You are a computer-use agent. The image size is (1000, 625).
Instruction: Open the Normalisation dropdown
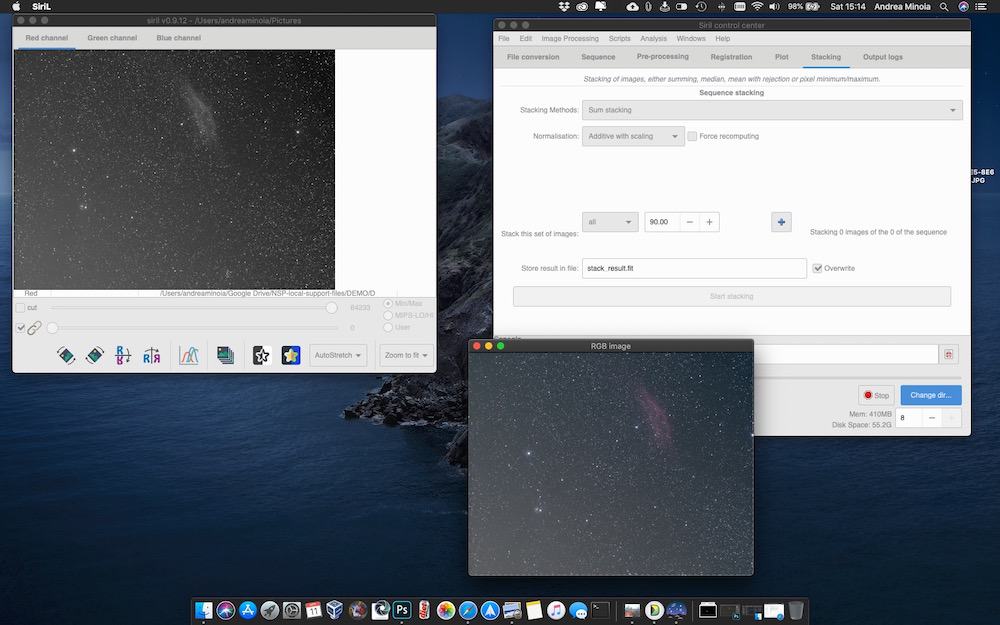pyautogui.click(x=633, y=136)
